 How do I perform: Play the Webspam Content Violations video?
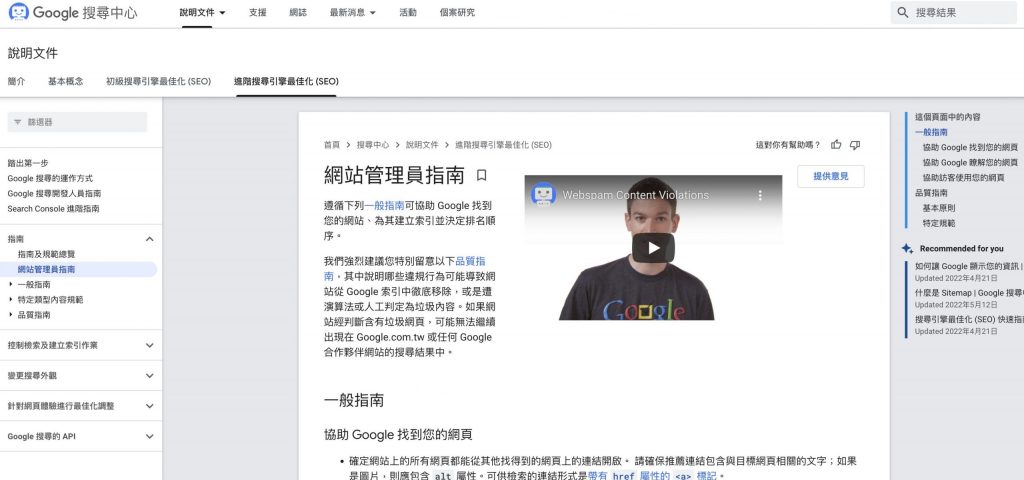click(653, 248)
